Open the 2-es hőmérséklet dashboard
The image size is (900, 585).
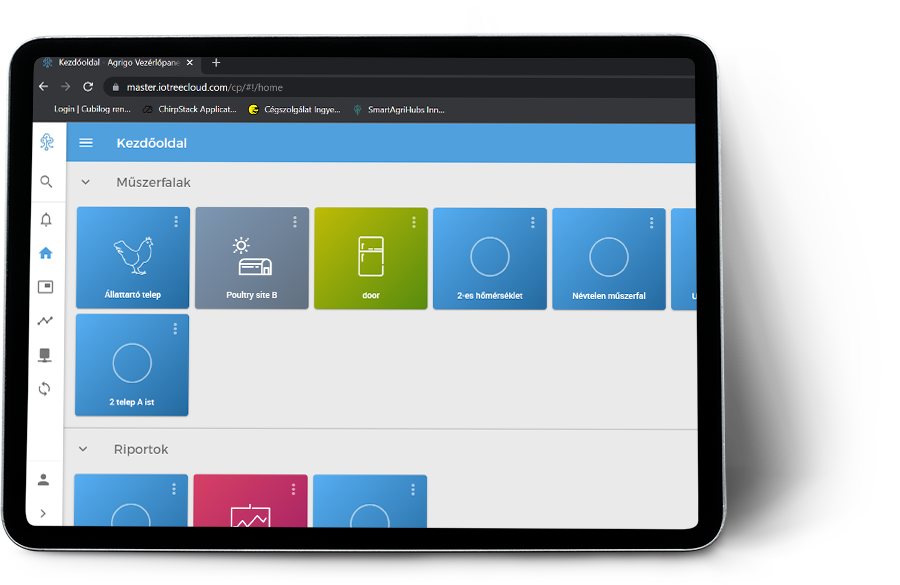click(490, 259)
